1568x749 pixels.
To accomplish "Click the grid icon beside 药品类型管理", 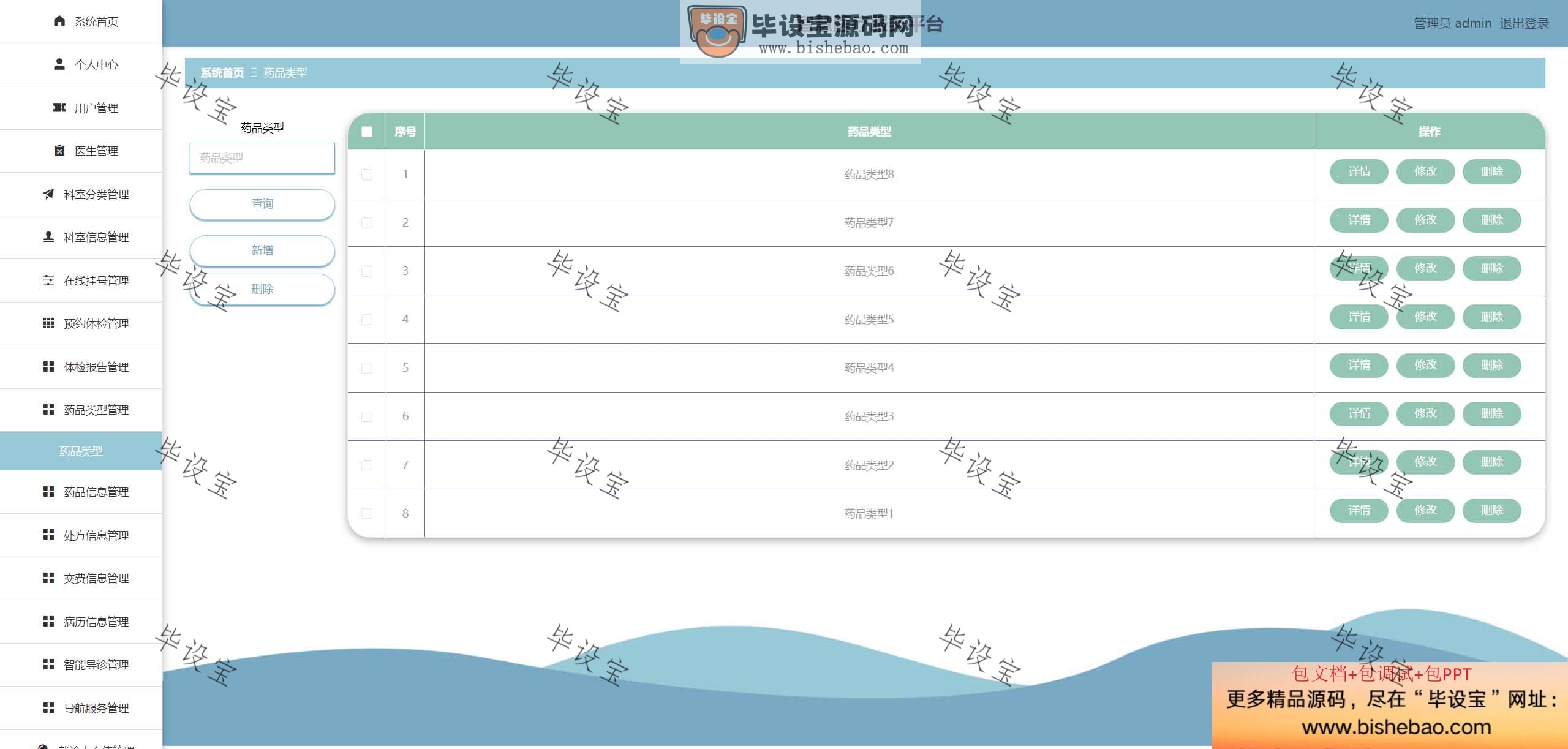I will click(x=48, y=410).
